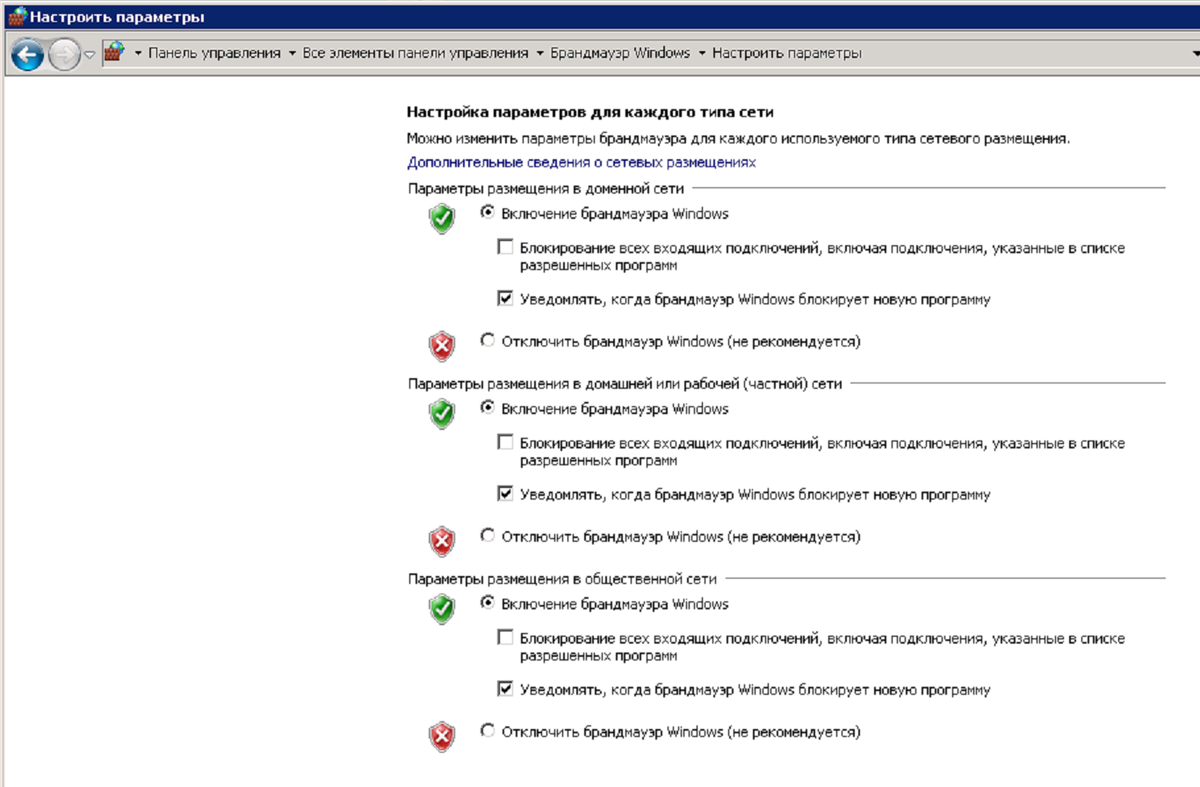Select "Включение брандмауэра Windows" for domain network

click(x=486, y=213)
